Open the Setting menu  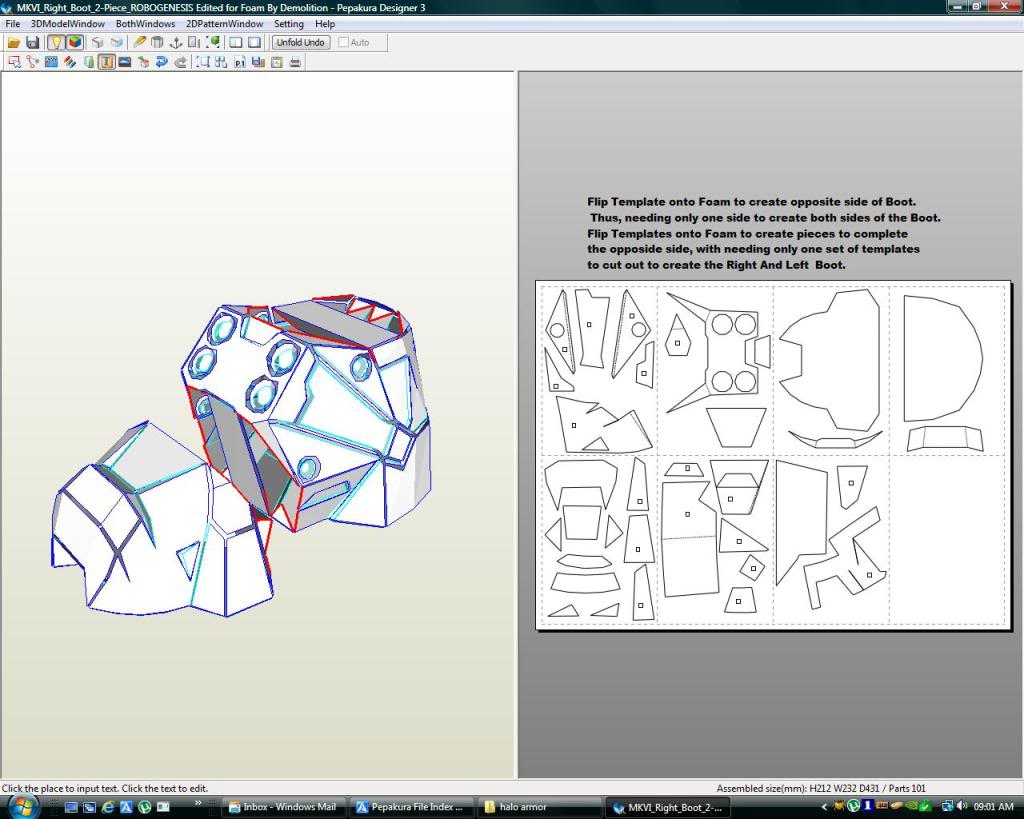pos(289,24)
